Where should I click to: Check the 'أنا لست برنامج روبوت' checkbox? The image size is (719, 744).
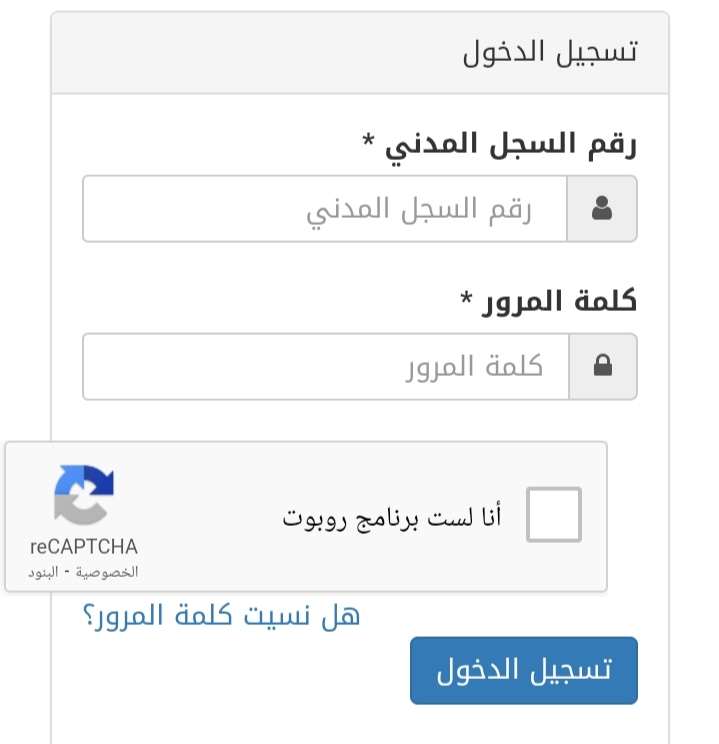pos(554,514)
